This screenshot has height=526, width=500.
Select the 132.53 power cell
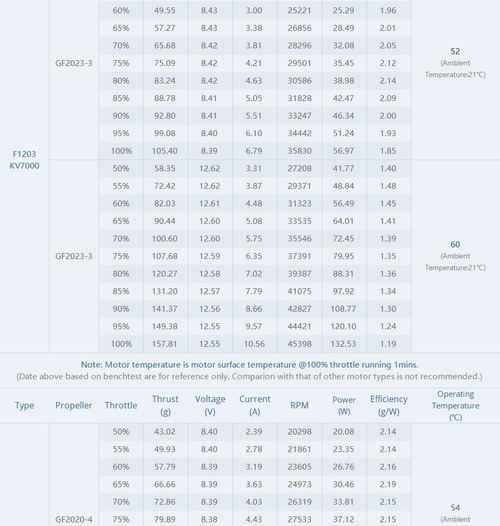[343, 344]
